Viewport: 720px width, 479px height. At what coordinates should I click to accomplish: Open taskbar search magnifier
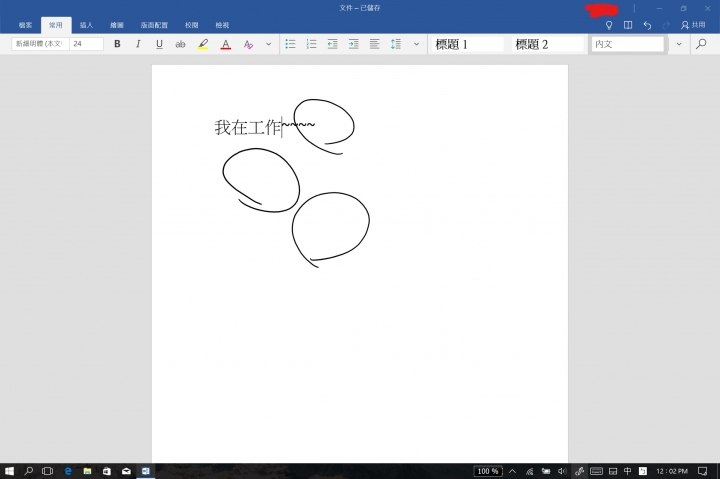click(x=28, y=471)
